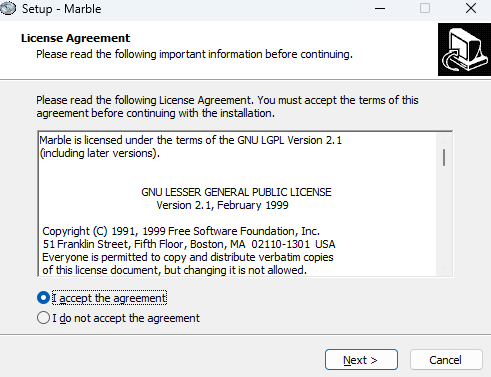The image size is (491, 377).
Task: Click the empty scrollbar track below the thumb
Action: point(444,213)
